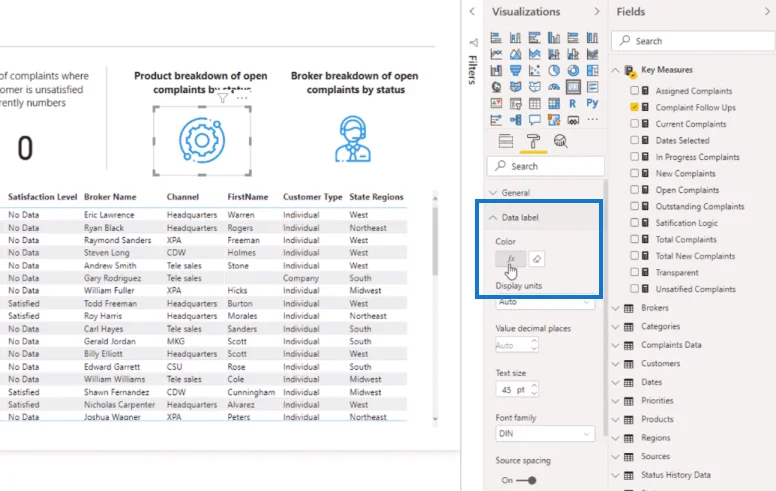Select the Python visual icon
The height and width of the screenshot is (491, 776).
tap(592, 103)
